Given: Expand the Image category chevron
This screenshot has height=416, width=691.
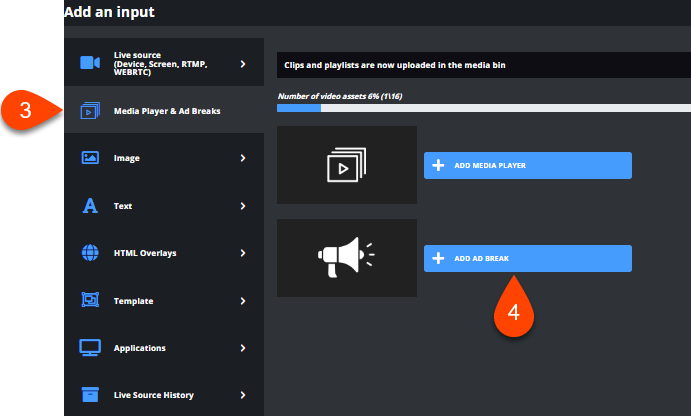Looking at the screenshot, I should pos(243,158).
